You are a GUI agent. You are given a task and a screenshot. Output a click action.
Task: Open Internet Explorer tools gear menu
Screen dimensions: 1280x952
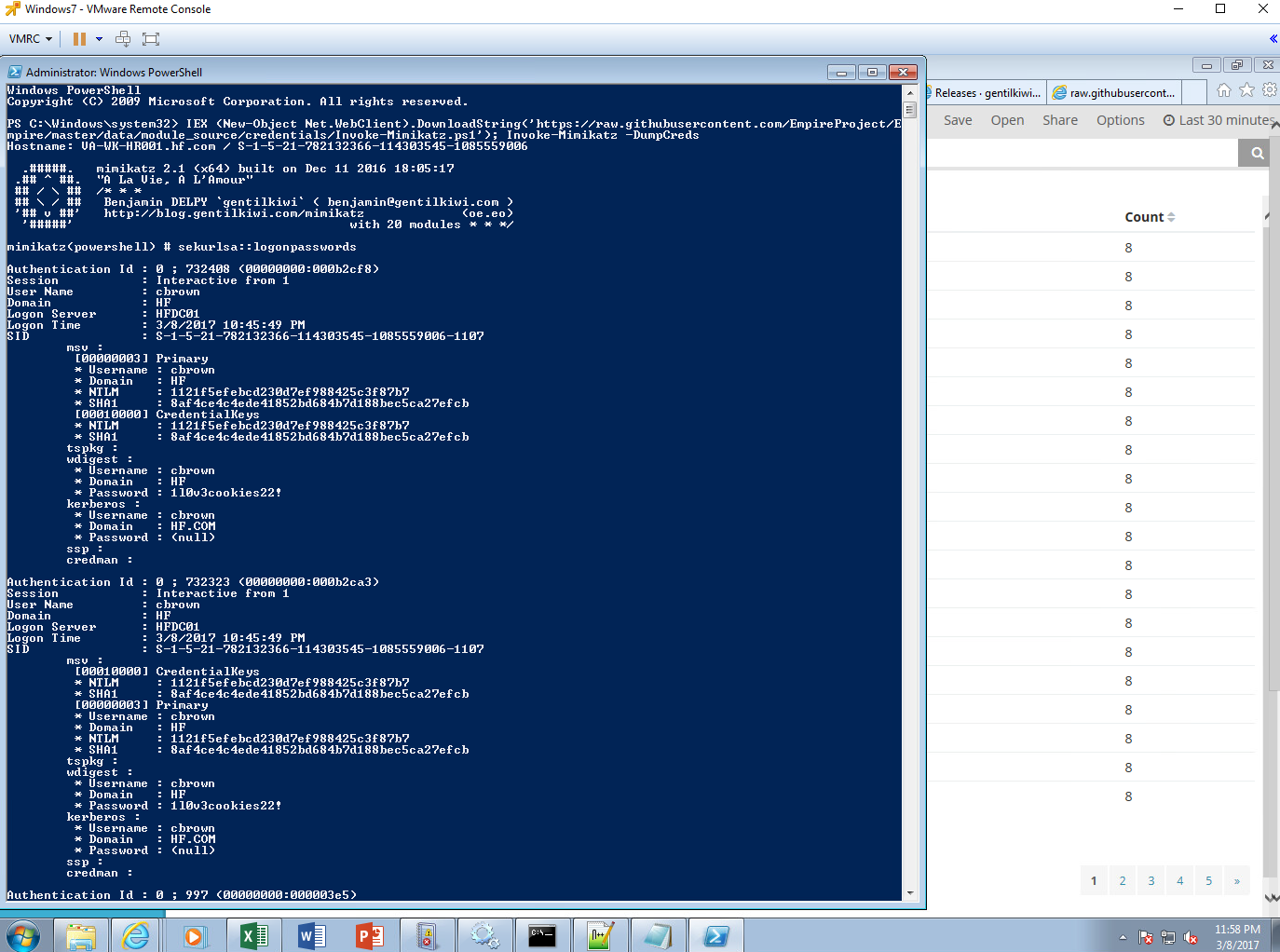[1270, 90]
